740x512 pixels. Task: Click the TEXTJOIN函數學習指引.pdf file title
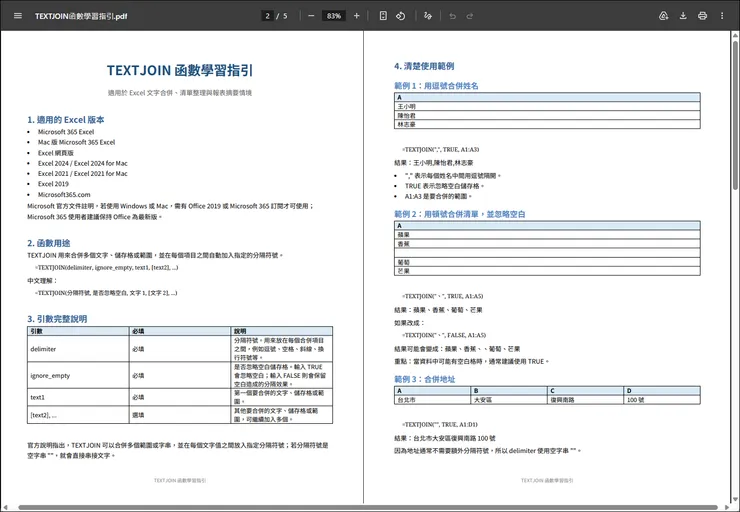tap(81, 16)
